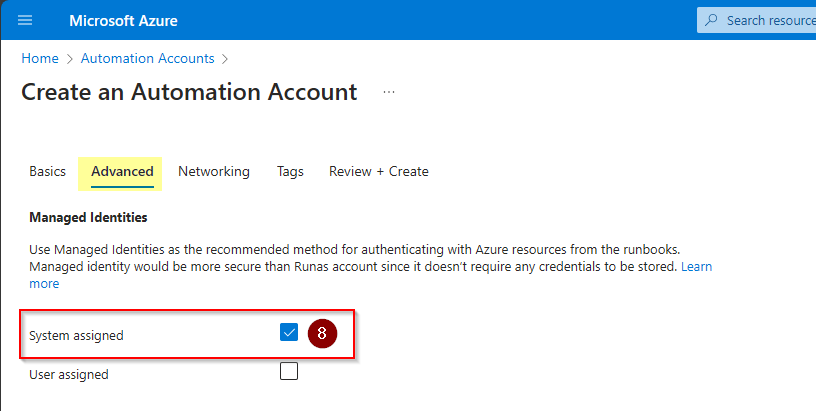
Task: Click the User assigned label
Action: 69,374
